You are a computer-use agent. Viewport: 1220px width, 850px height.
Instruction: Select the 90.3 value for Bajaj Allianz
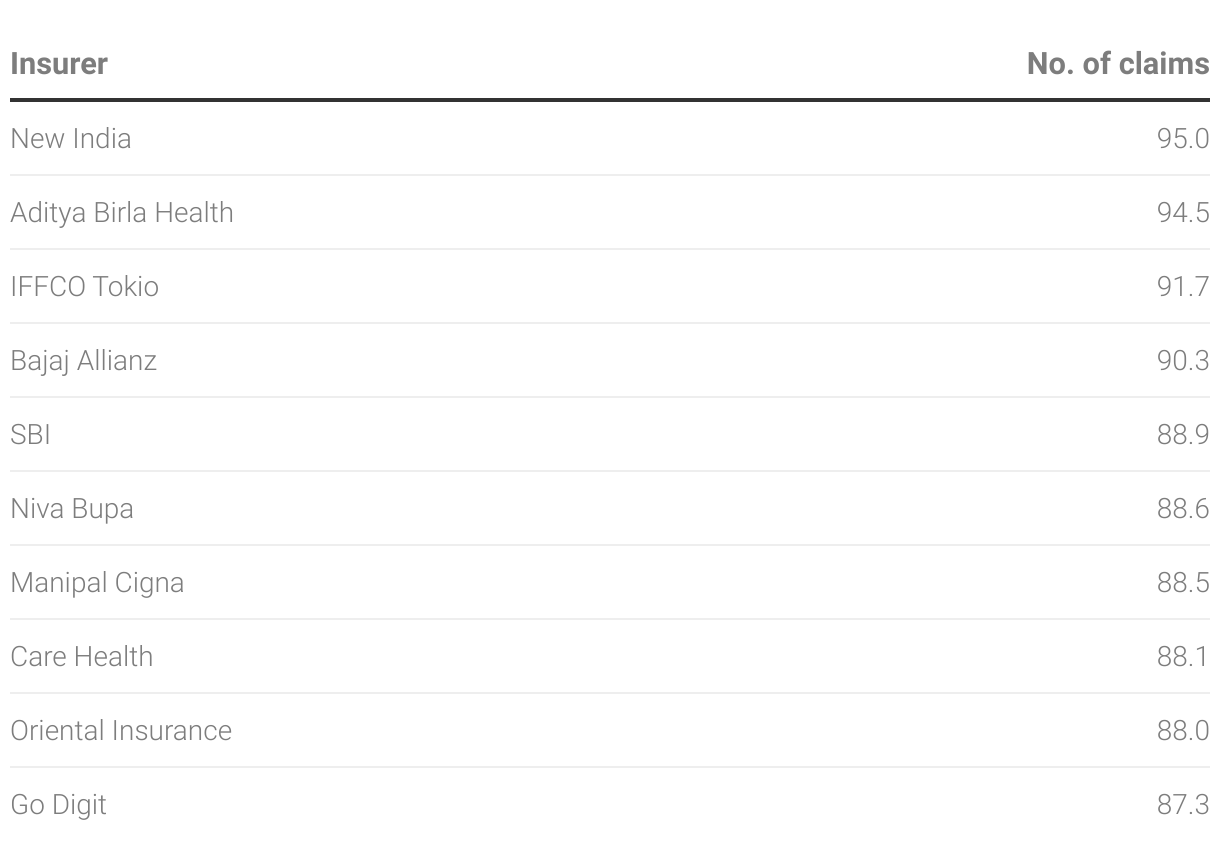pos(1183,360)
